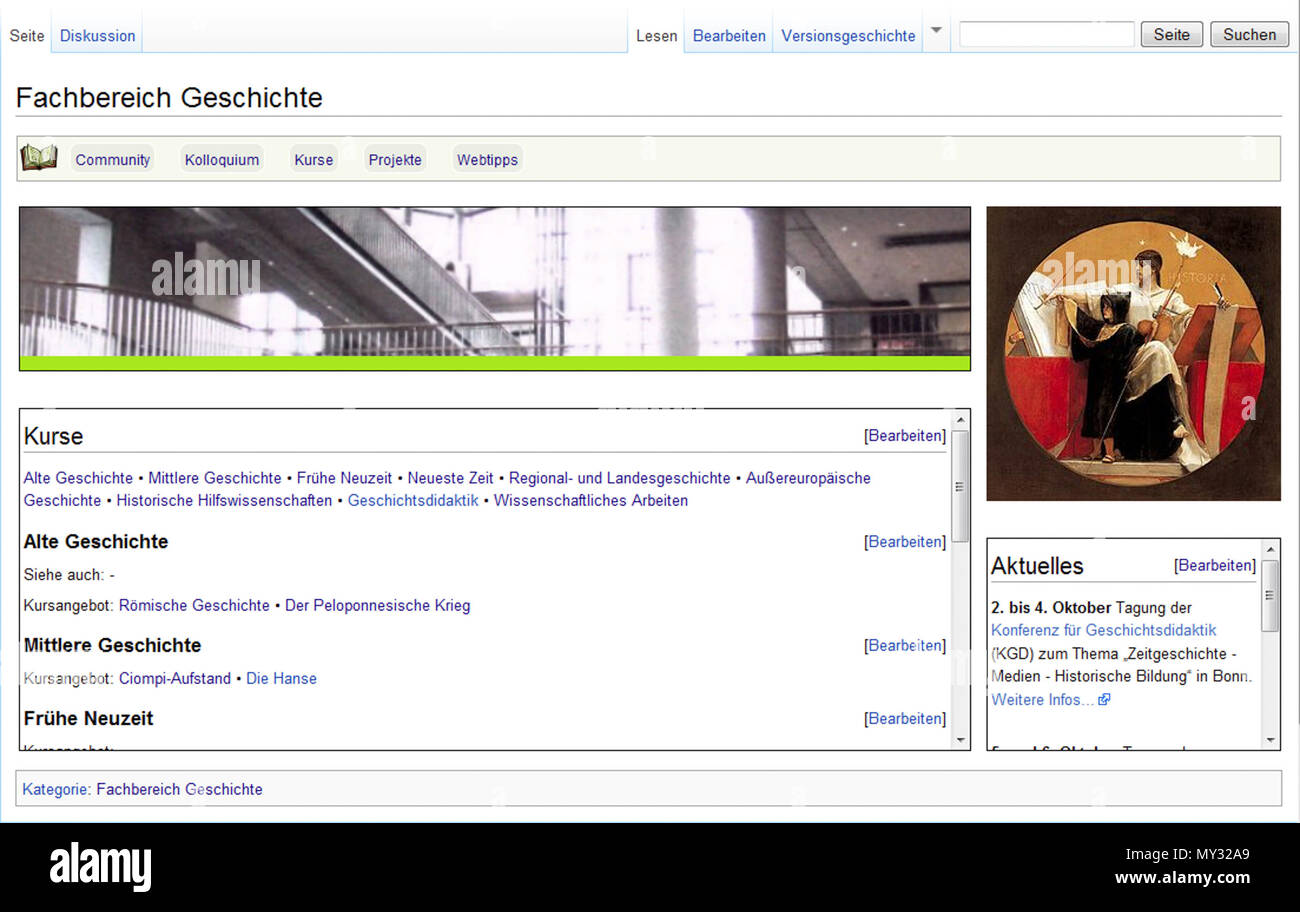Open the Frühe Neuzeit link in course list
The width and height of the screenshot is (1300, 912).
pyautogui.click(x=345, y=478)
